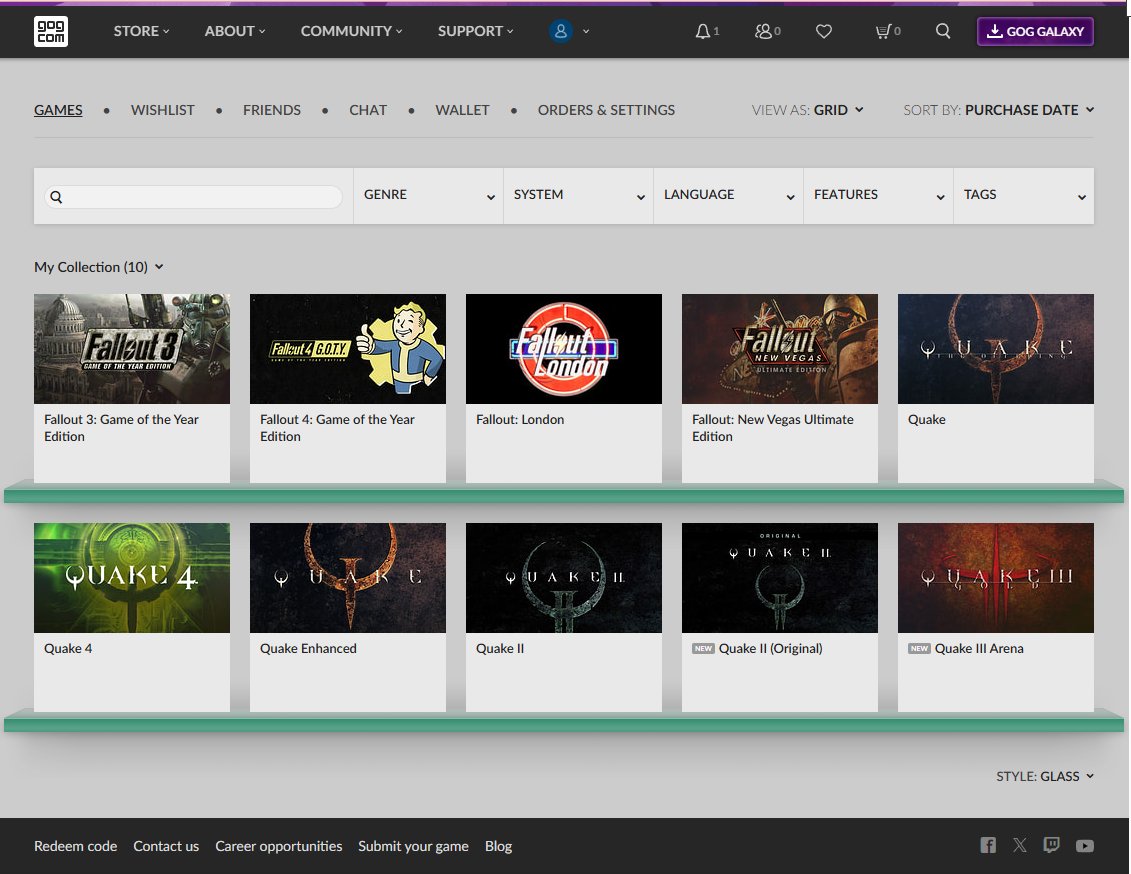Click NEW badge on Quake III Arena
This screenshot has height=874, width=1131.
(919, 648)
